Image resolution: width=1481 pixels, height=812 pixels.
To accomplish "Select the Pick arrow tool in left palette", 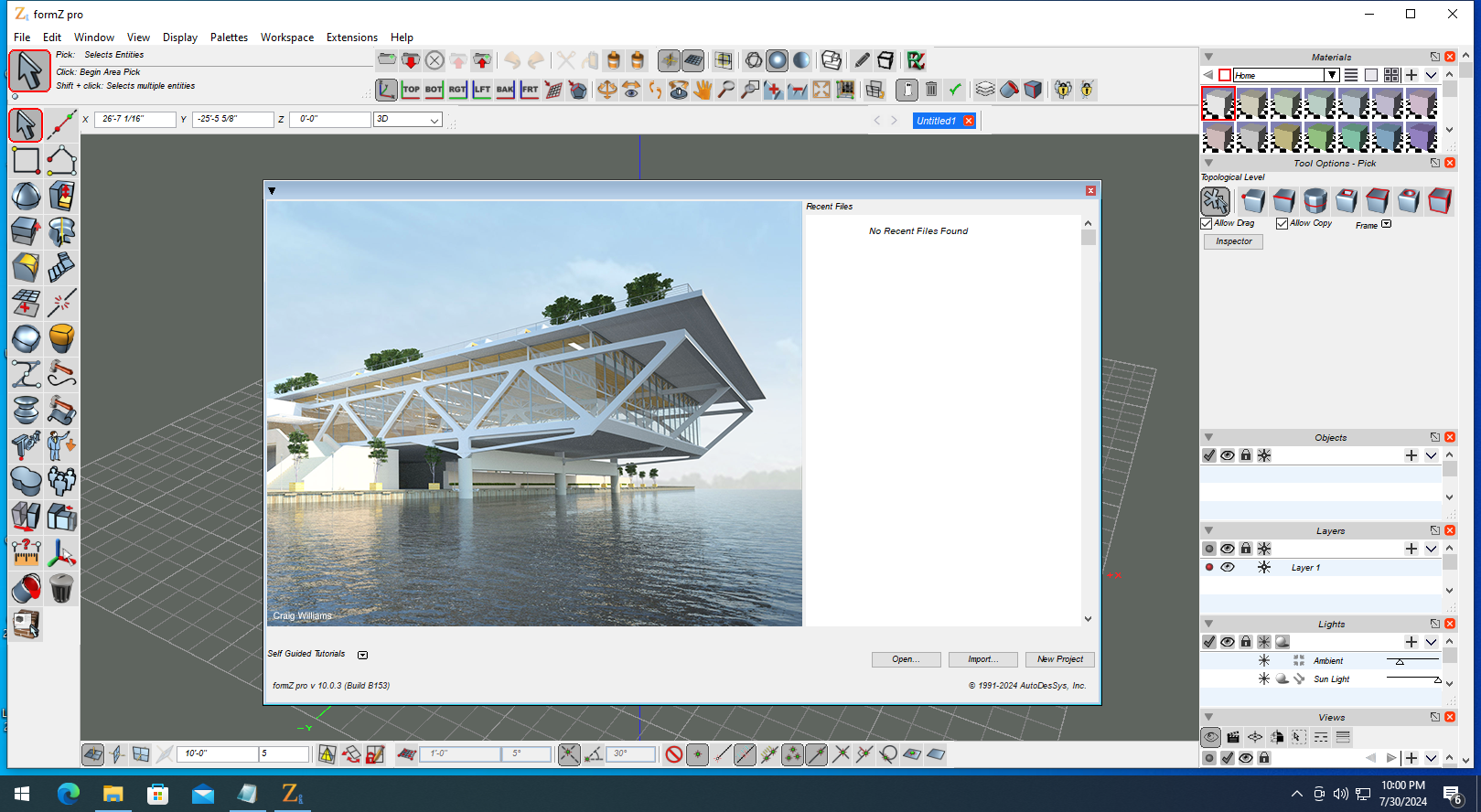I will pyautogui.click(x=26, y=125).
